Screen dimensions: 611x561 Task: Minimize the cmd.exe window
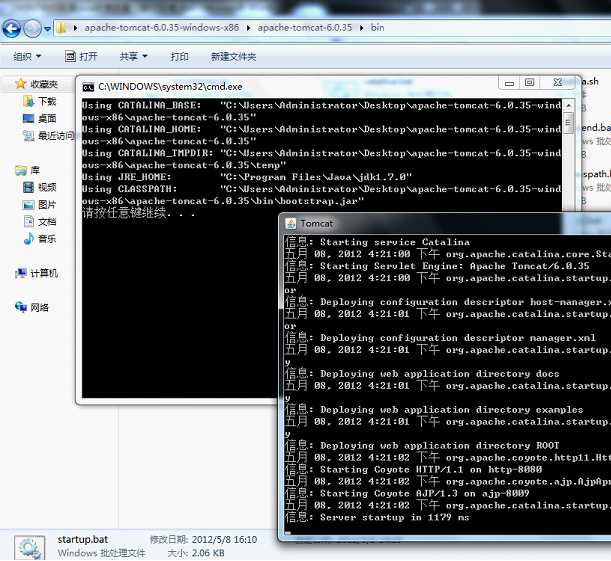(509, 83)
